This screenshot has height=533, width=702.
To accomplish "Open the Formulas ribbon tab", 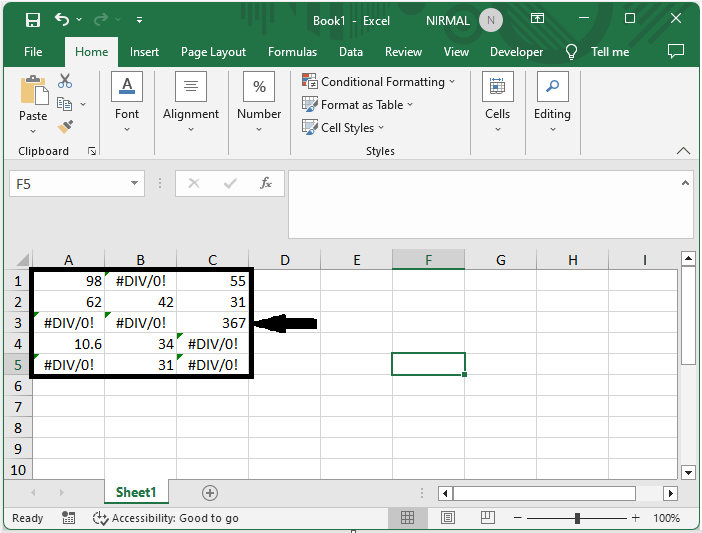I will [x=292, y=52].
